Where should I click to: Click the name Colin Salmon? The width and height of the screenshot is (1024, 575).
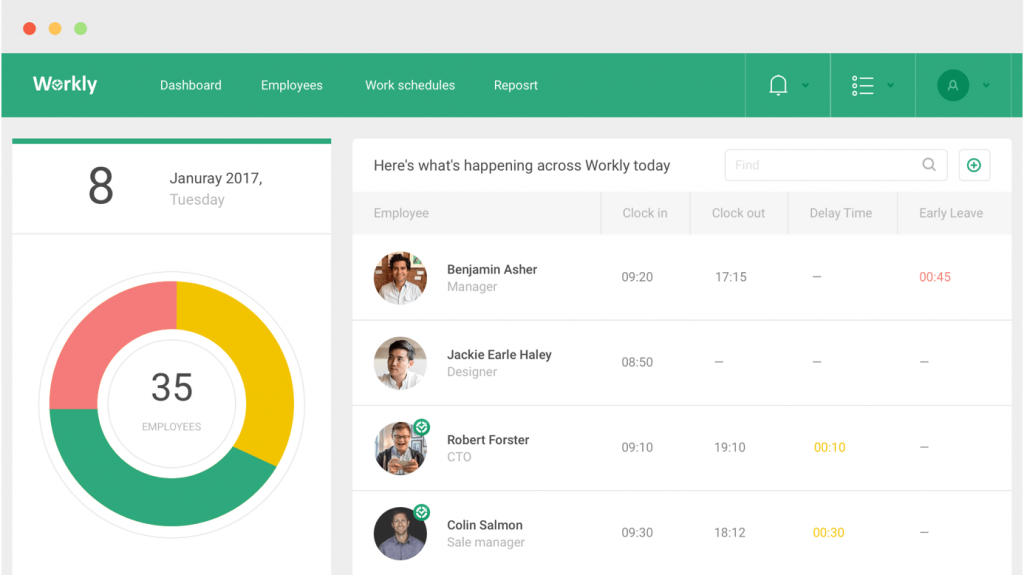coord(485,525)
